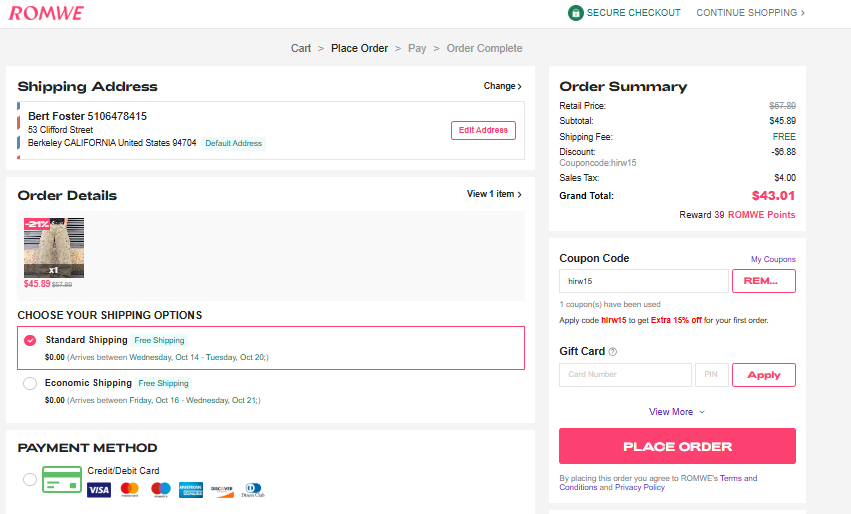The width and height of the screenshot is (851, 514).
Task: Go to Cart breadcrumb step
Action: click(x=301, y=48)
